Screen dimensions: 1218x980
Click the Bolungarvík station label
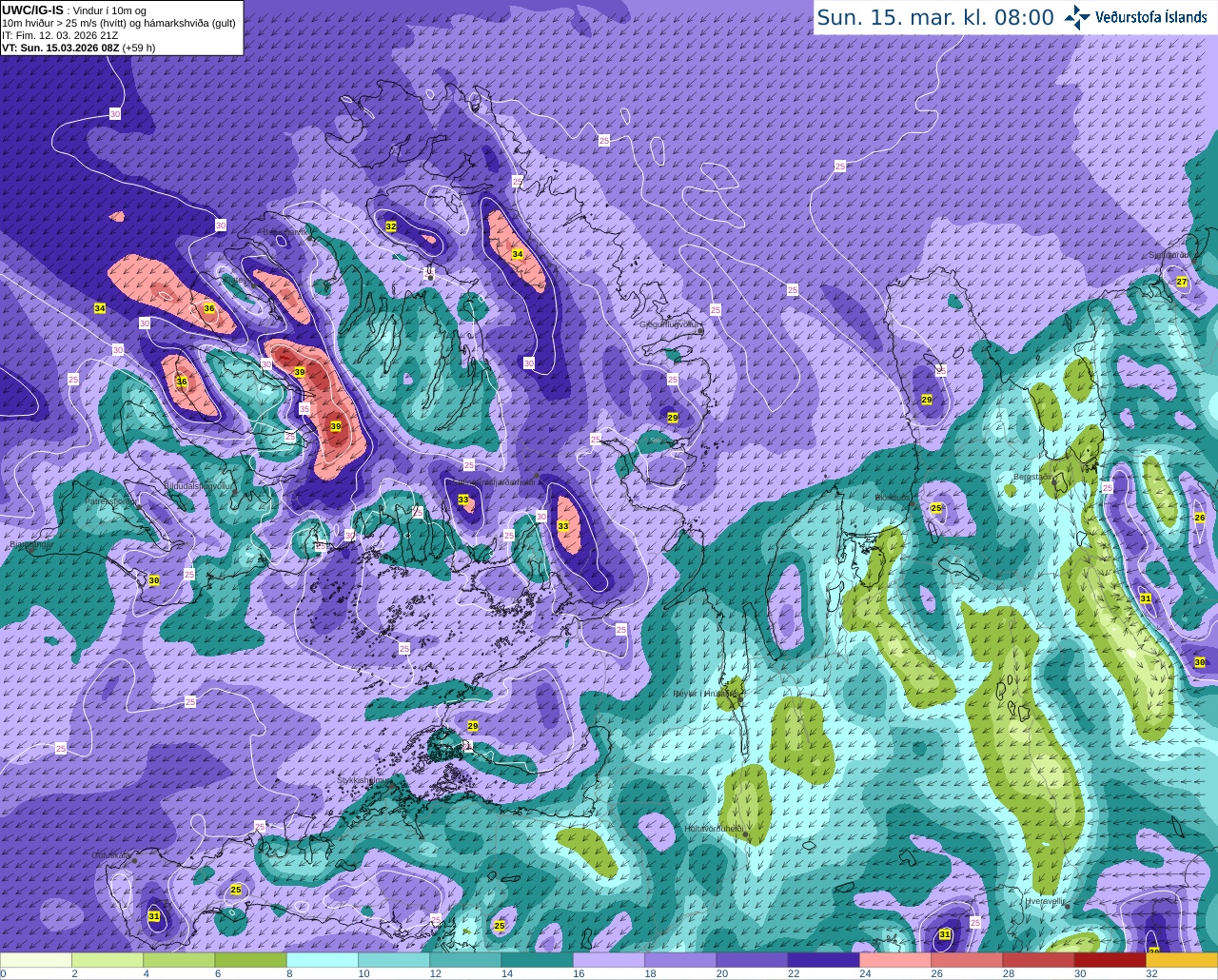(285, 231)
